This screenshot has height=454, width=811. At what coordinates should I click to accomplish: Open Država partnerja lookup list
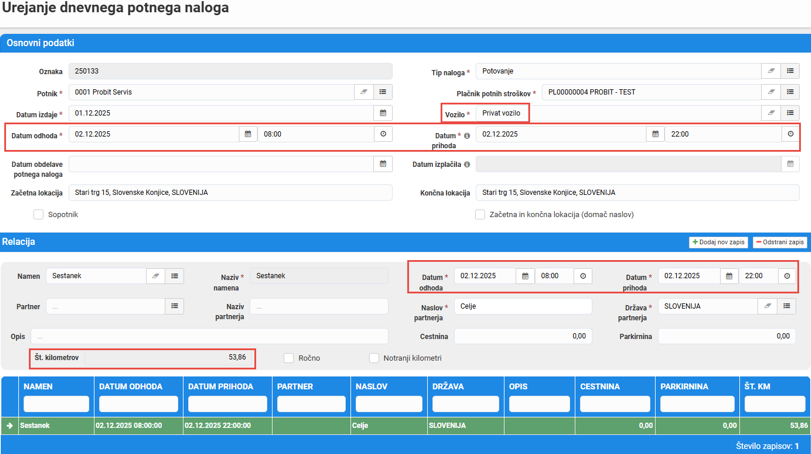click(787, 306)
